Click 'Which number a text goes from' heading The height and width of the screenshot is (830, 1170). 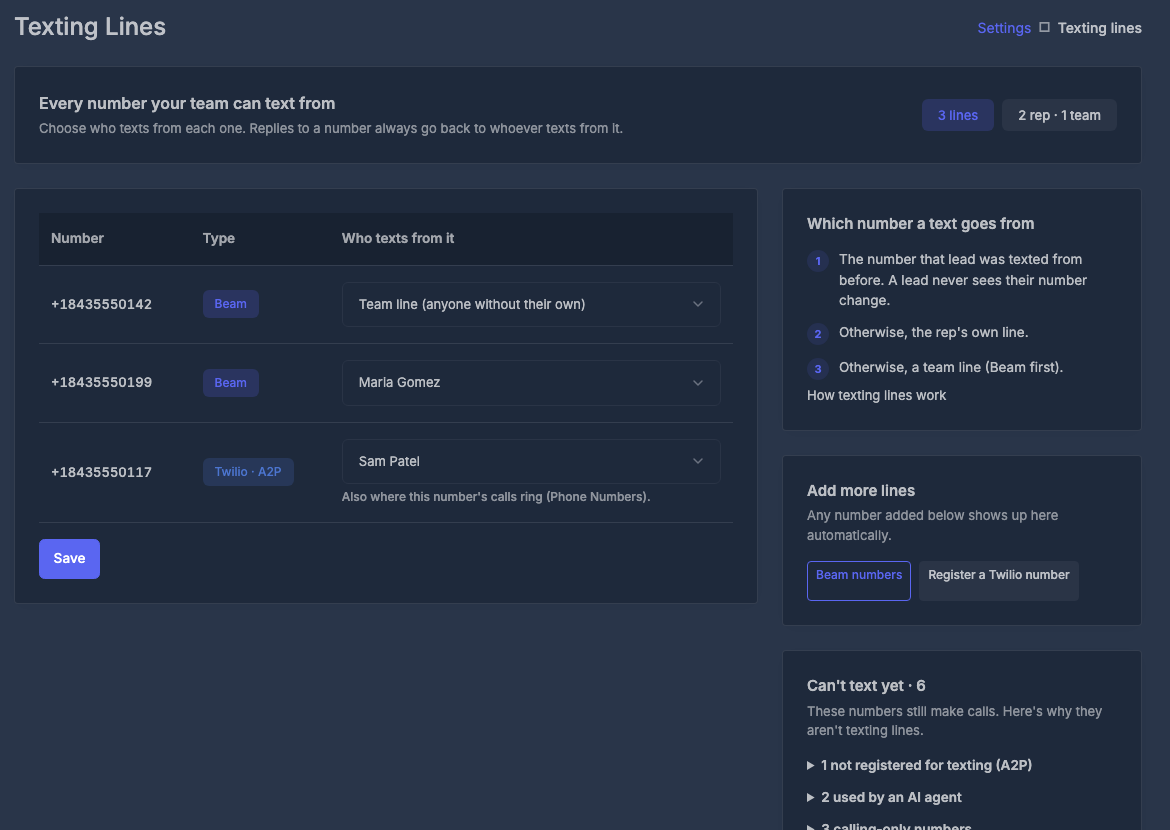click(921, 224)
